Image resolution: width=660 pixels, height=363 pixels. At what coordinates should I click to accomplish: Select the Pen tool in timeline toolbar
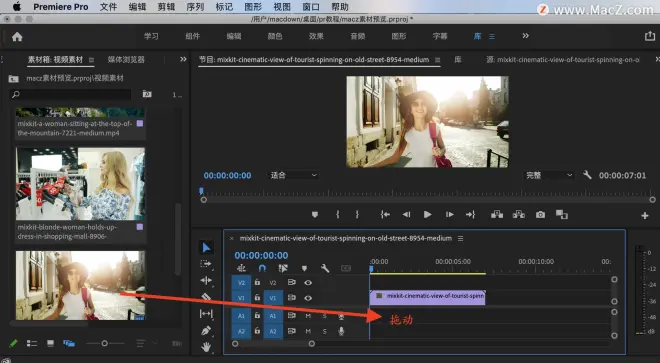tap(206, 331)
